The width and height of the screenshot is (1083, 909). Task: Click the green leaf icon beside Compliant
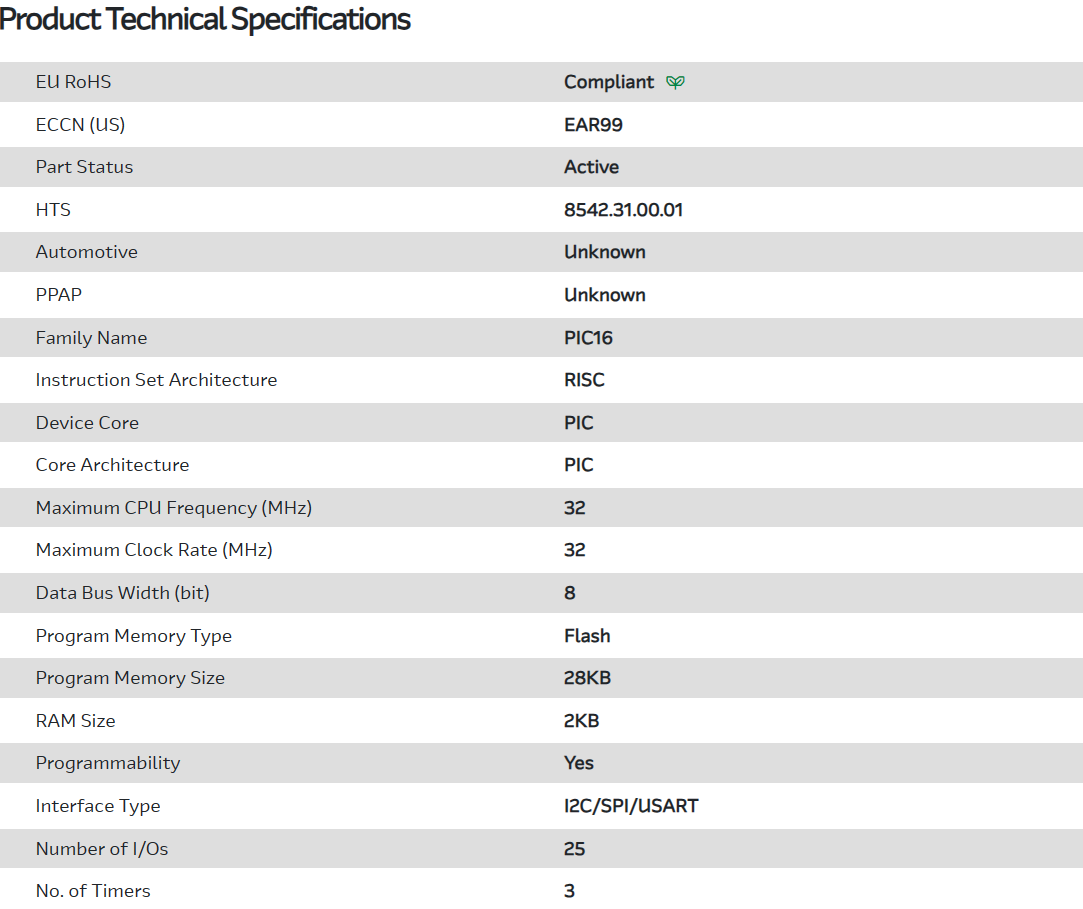point(676,82)
